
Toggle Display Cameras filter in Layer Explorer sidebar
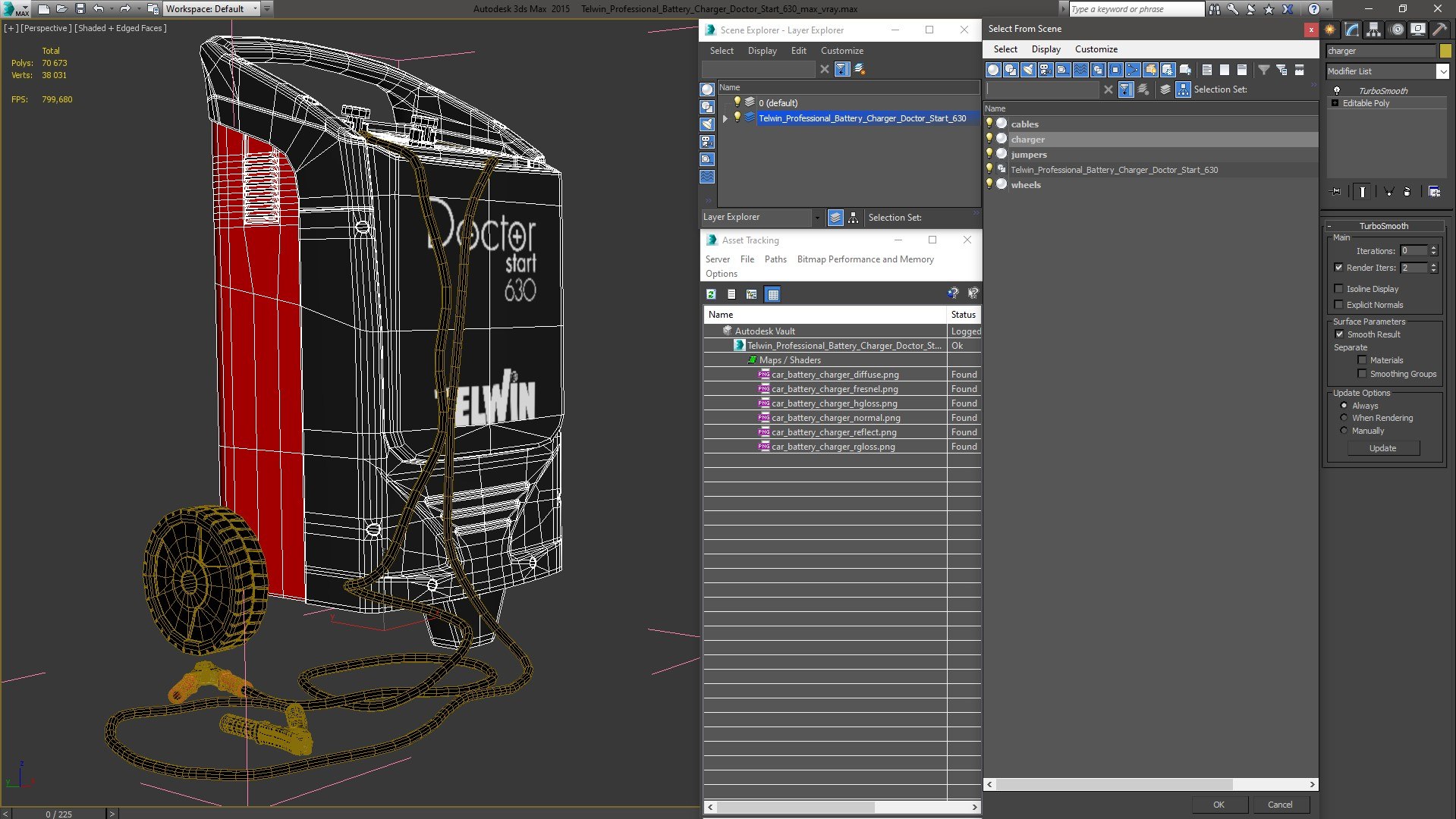tap(707, 142)
